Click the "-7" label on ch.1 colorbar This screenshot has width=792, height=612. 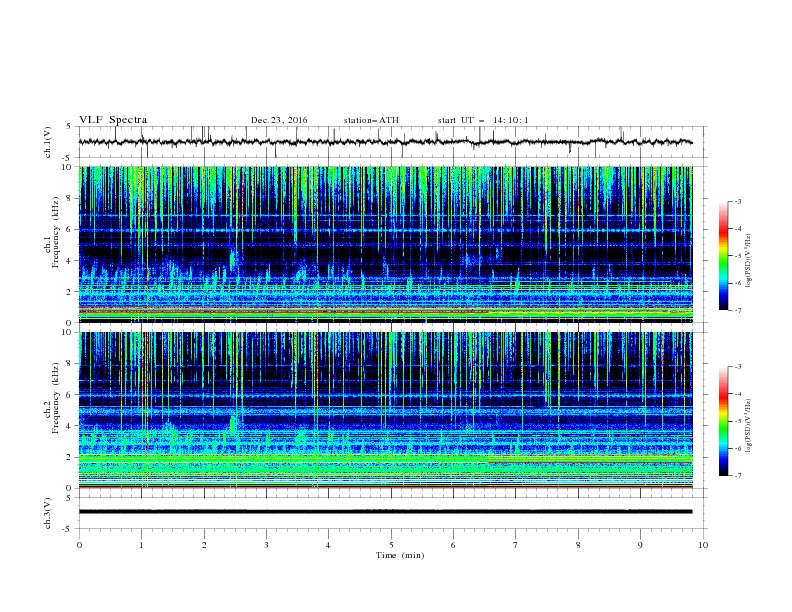738,310
